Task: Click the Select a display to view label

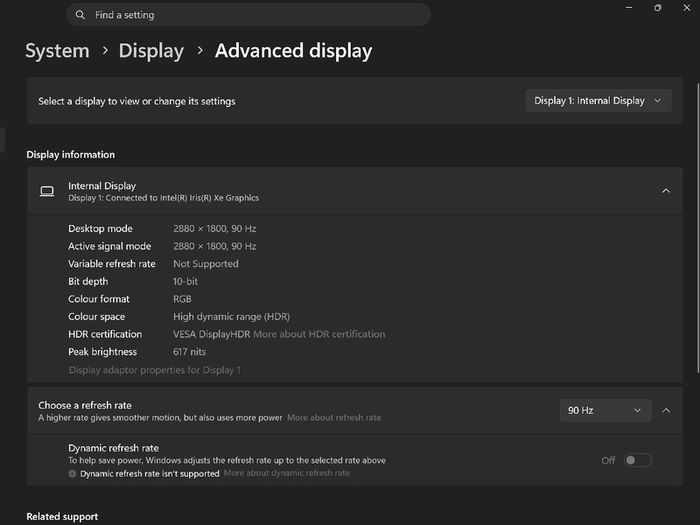Action: click(137, 101)
